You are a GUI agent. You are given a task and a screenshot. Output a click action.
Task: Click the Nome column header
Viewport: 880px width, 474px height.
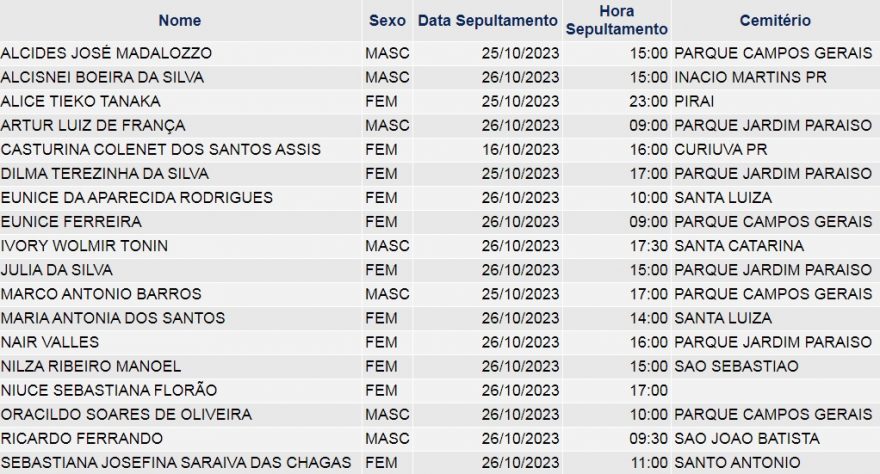(x=180, y=21)
